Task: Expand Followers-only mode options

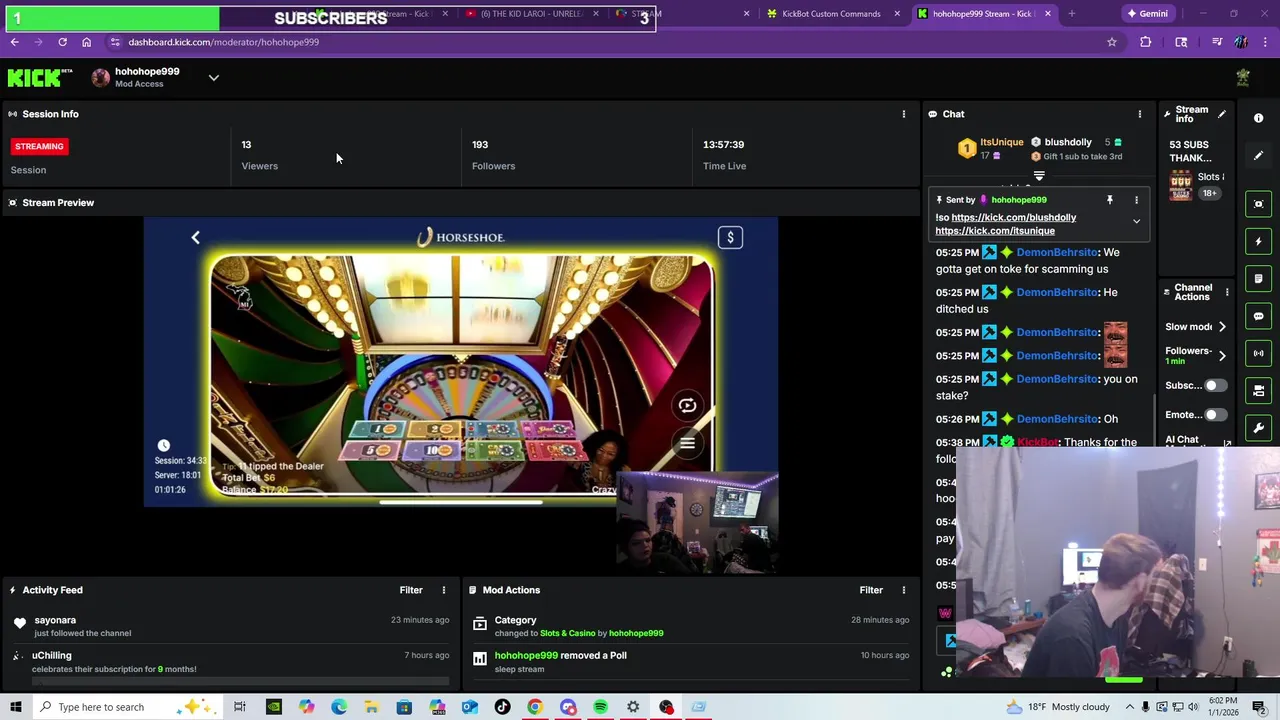Action: pyautogui.click(x=1222, y=355)
